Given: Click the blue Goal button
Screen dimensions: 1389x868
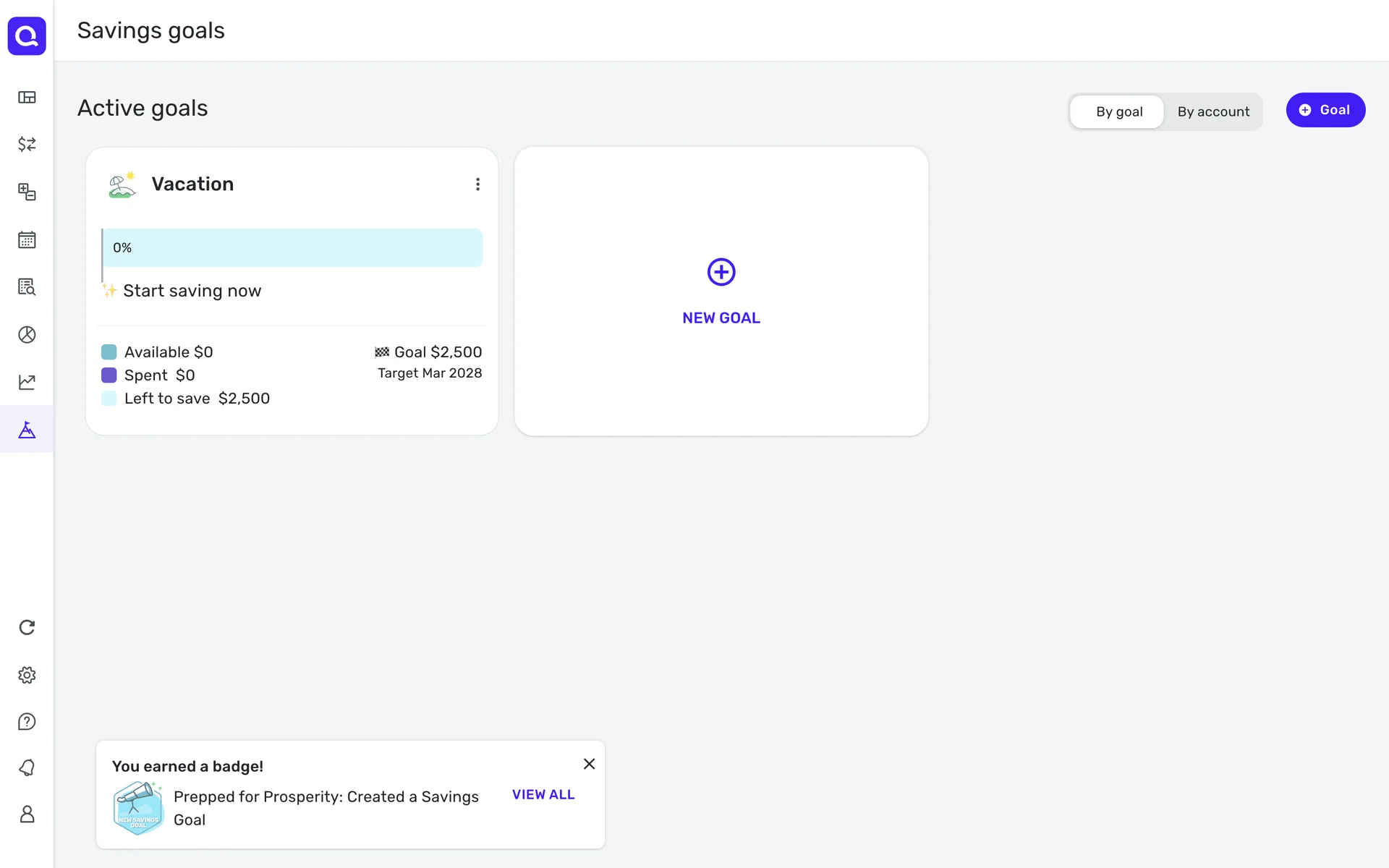Looking at the screenshot, I should [1325, 110].
